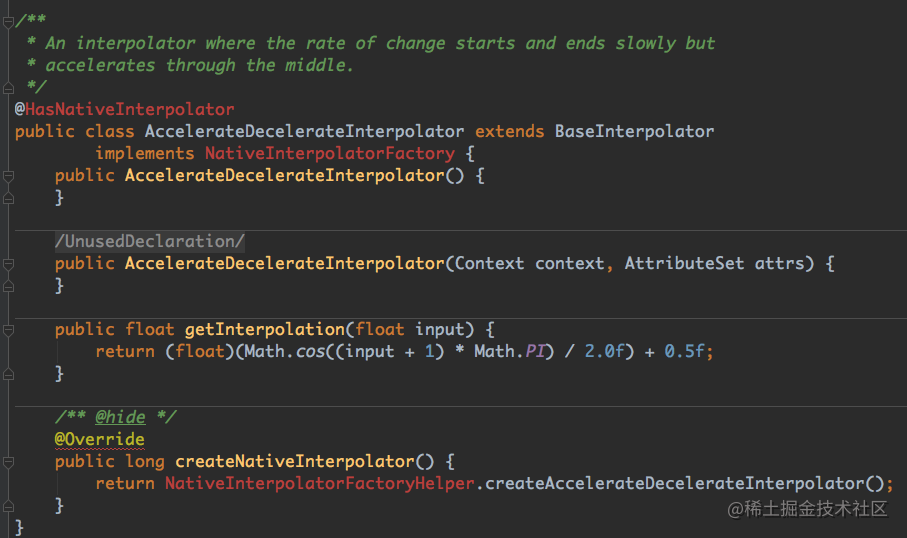Viewport: 907px width, 538px height.
Task: Collapse the Context constructor fold marker
Action: click(x=8, y=264)
